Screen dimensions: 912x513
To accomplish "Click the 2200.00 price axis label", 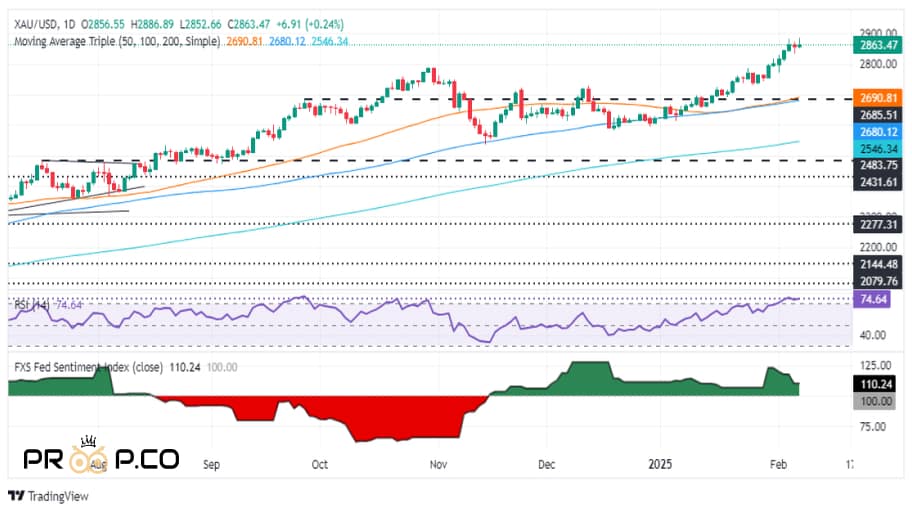I will [x=878, y=247].
